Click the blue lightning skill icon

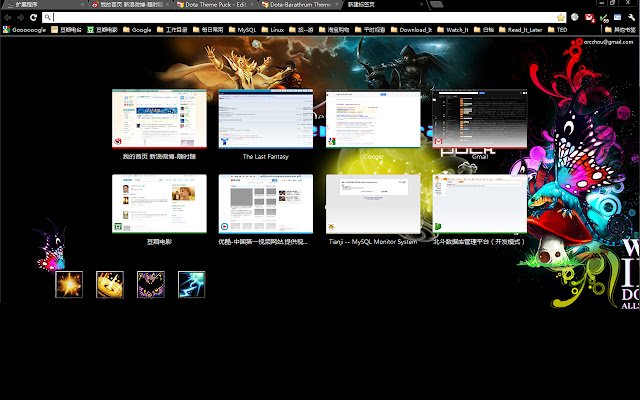coord(191,284)
